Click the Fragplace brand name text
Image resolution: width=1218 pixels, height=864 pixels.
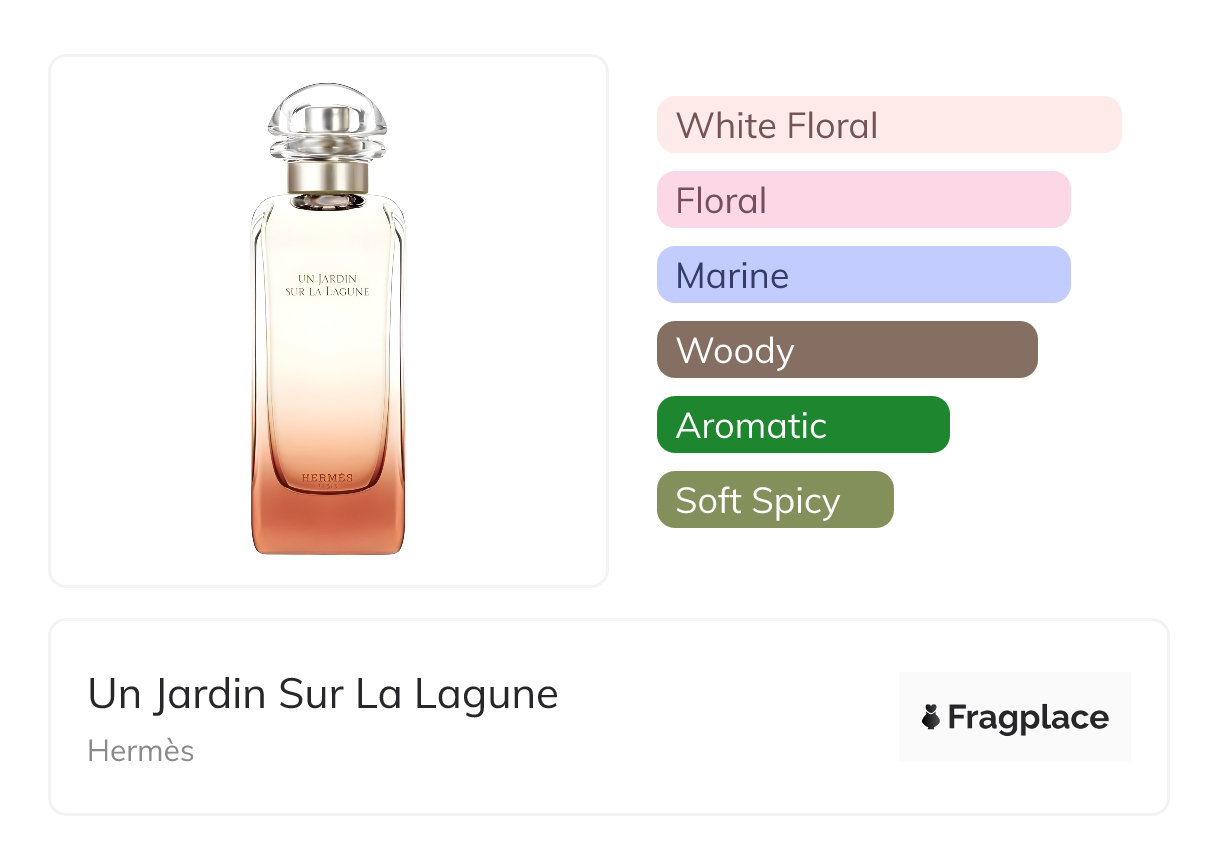(x=1028, y=718)
